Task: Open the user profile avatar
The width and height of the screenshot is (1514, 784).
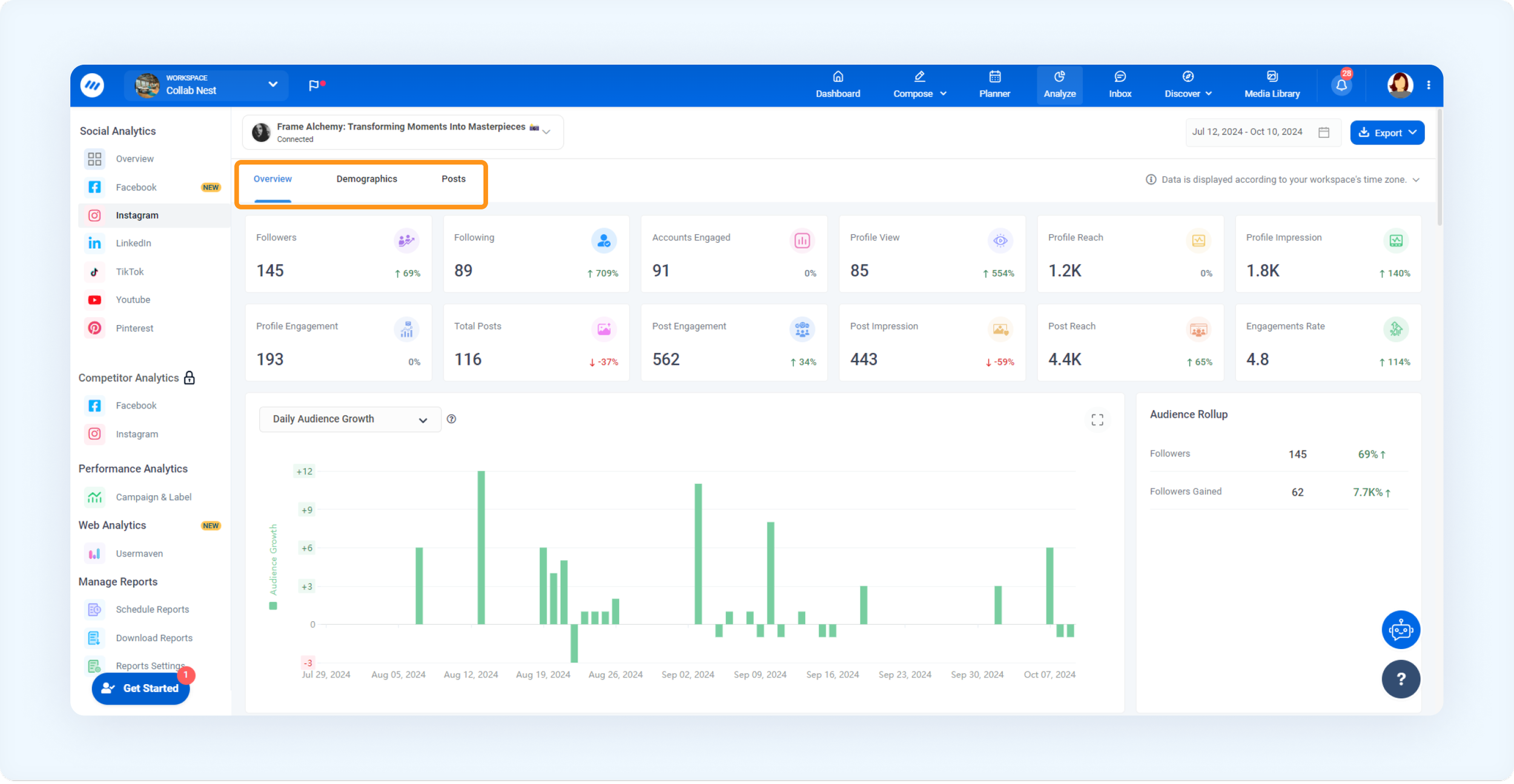Action: coord(1400,85)
